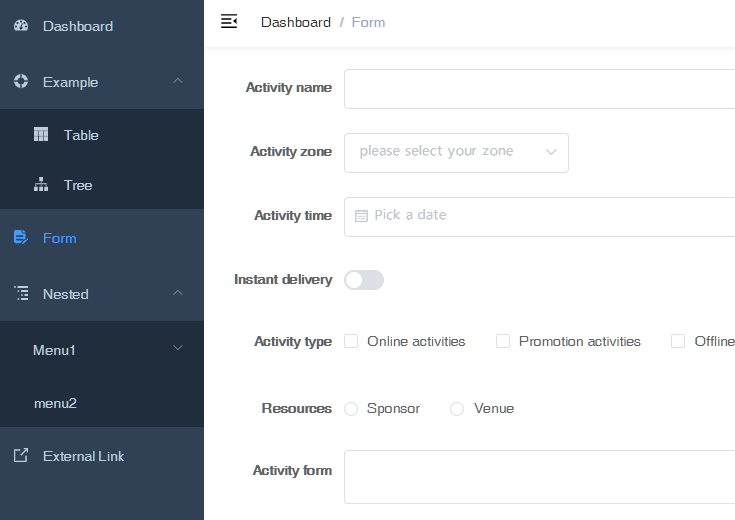The height and width of the screenshot is (520, 735).
Task: Open the Activity zone dropdown
Action: click(x=456, y=153)
